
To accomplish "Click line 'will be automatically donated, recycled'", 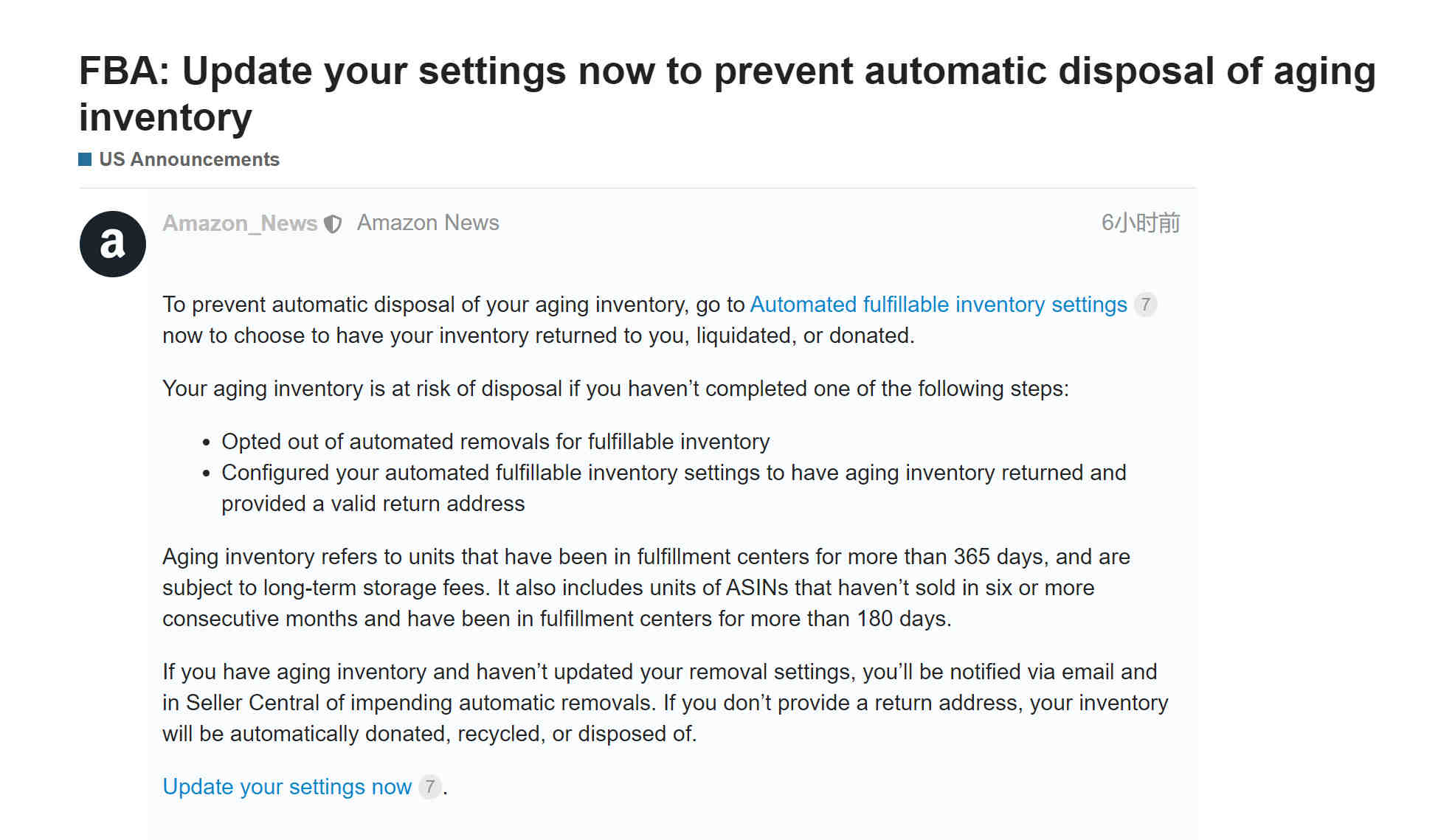I will [x=429, y=733].
